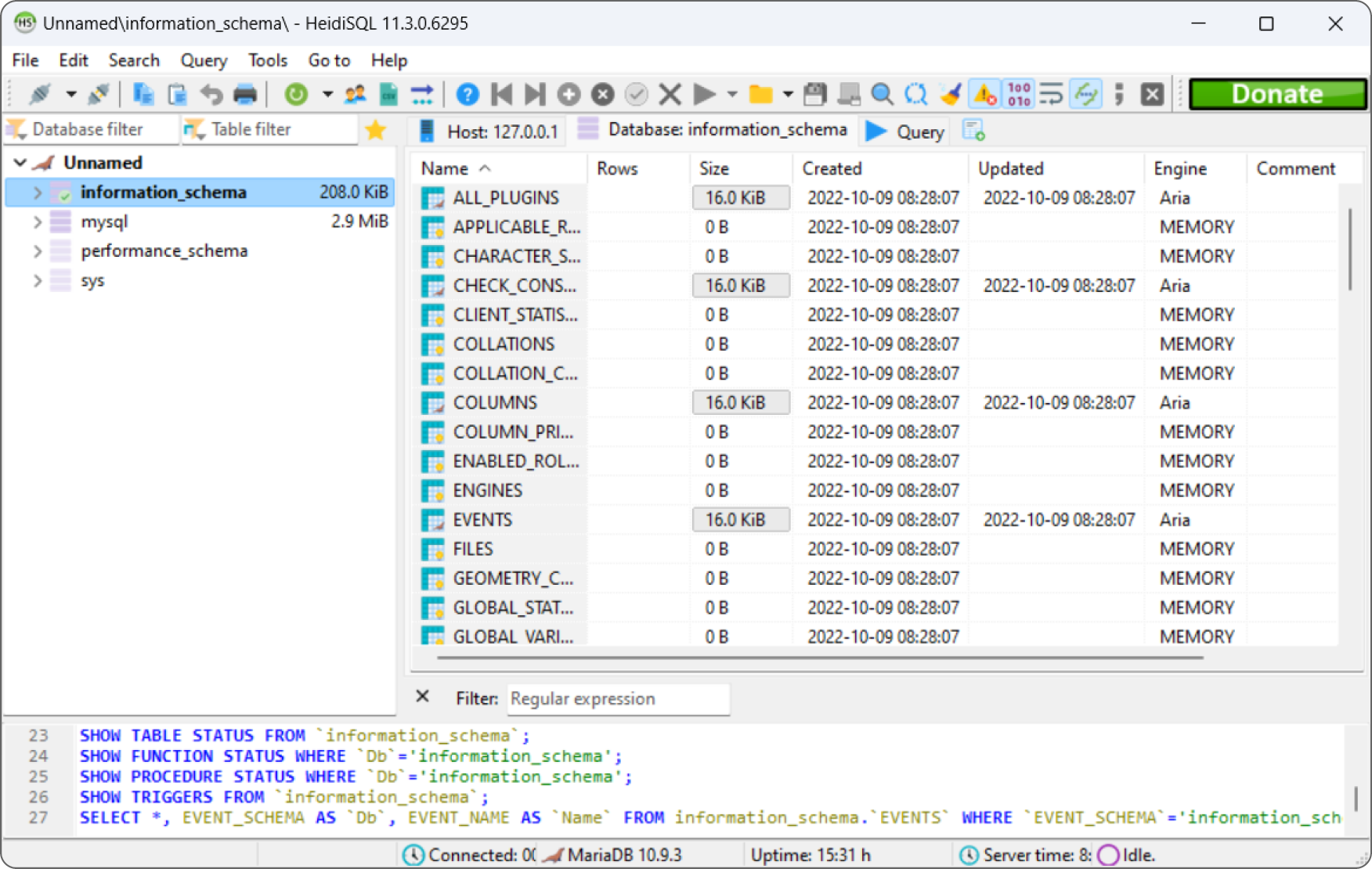Click the green Donate button
Viewport: 1372px width, 869px height.
pos(1278,95)
